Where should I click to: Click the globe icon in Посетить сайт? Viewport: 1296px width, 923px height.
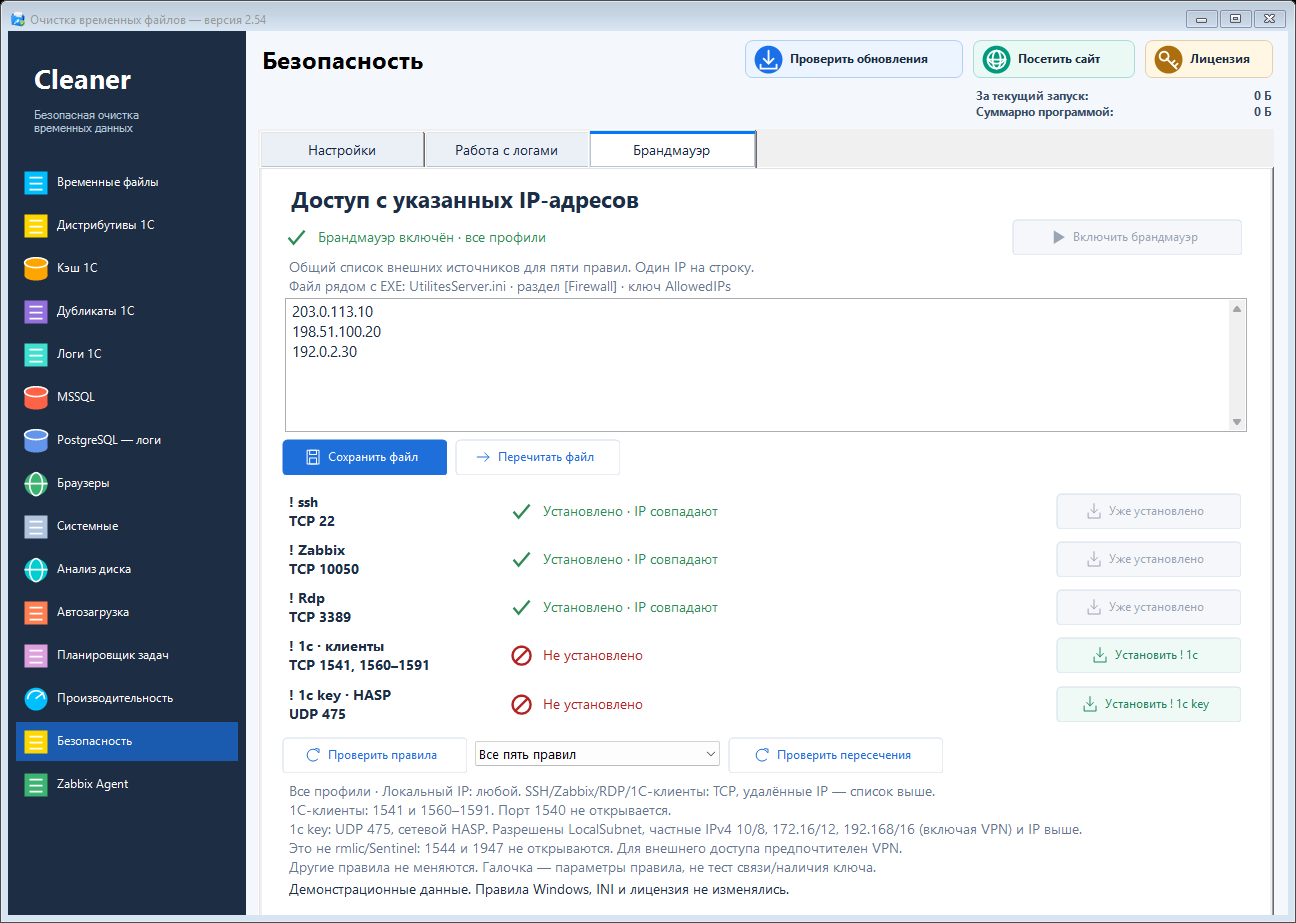[x=996, y=59]
